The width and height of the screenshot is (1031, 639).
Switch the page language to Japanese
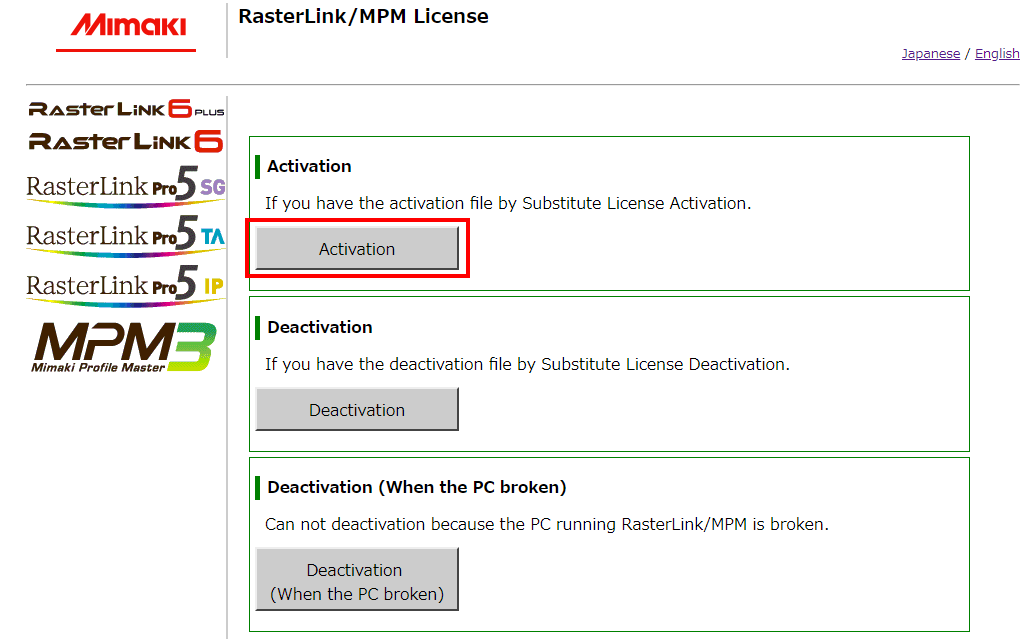pyautogui.click(x=930, y=53)
